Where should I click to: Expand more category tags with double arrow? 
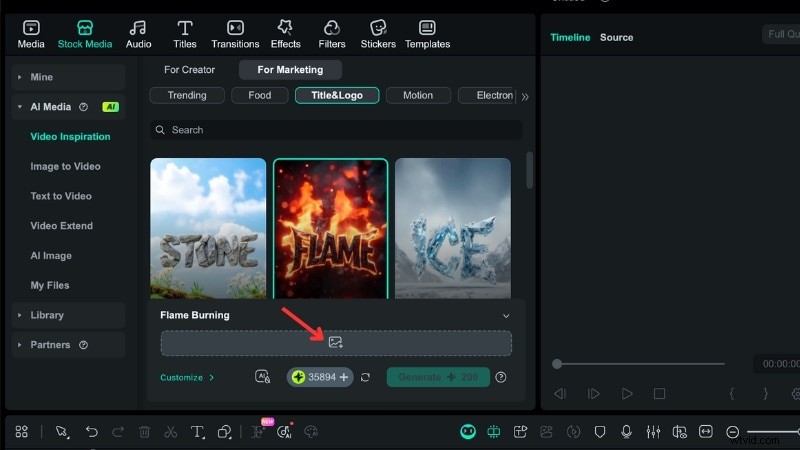coord(525,97)
